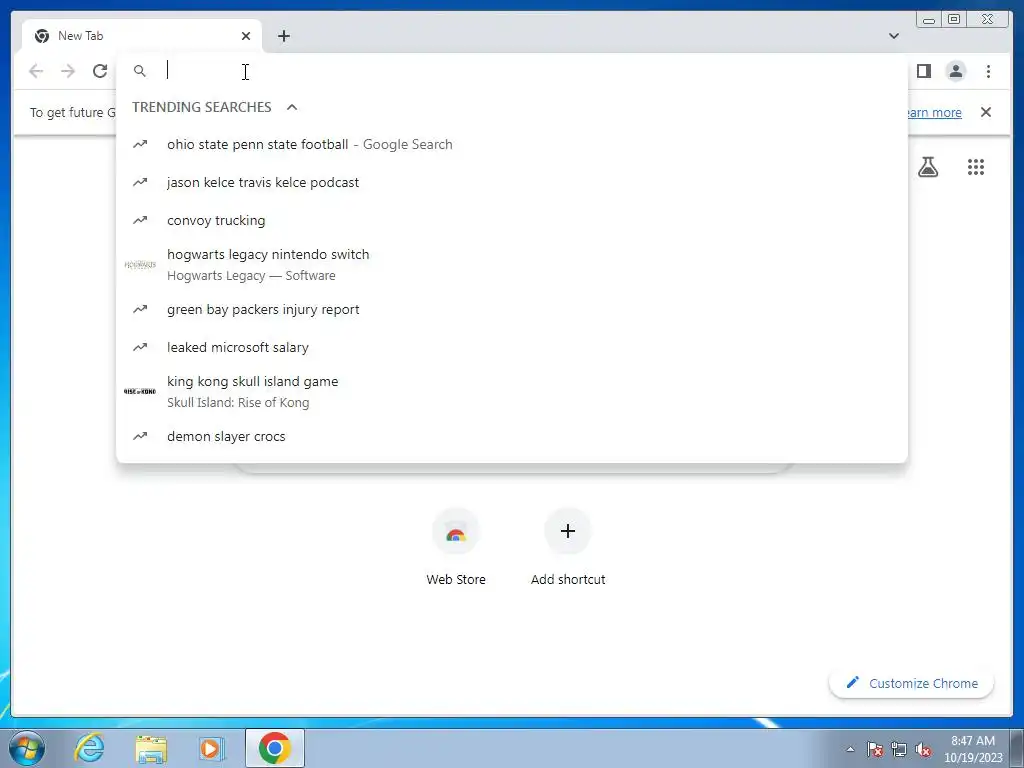The image size is (1024, 768).
Task: Close the New Tab tab
Action: 246,36
